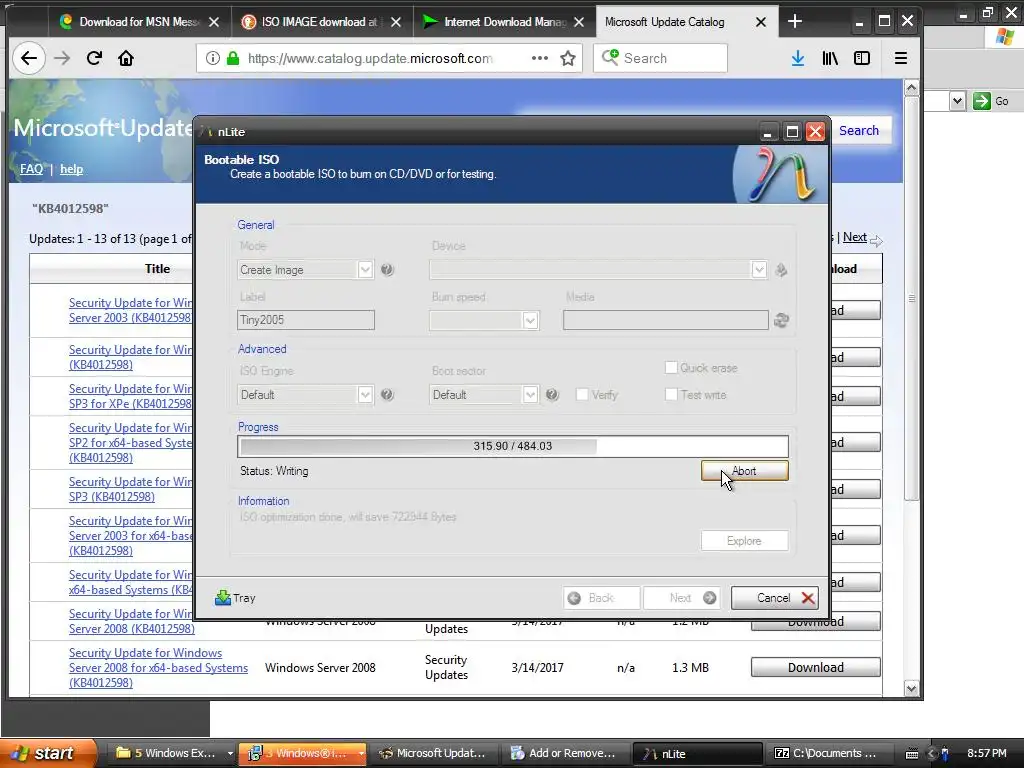This screenshot has height=768, width=1024.
Task: Click the Firefox back arrow button
Action: [x=29, y=58]
